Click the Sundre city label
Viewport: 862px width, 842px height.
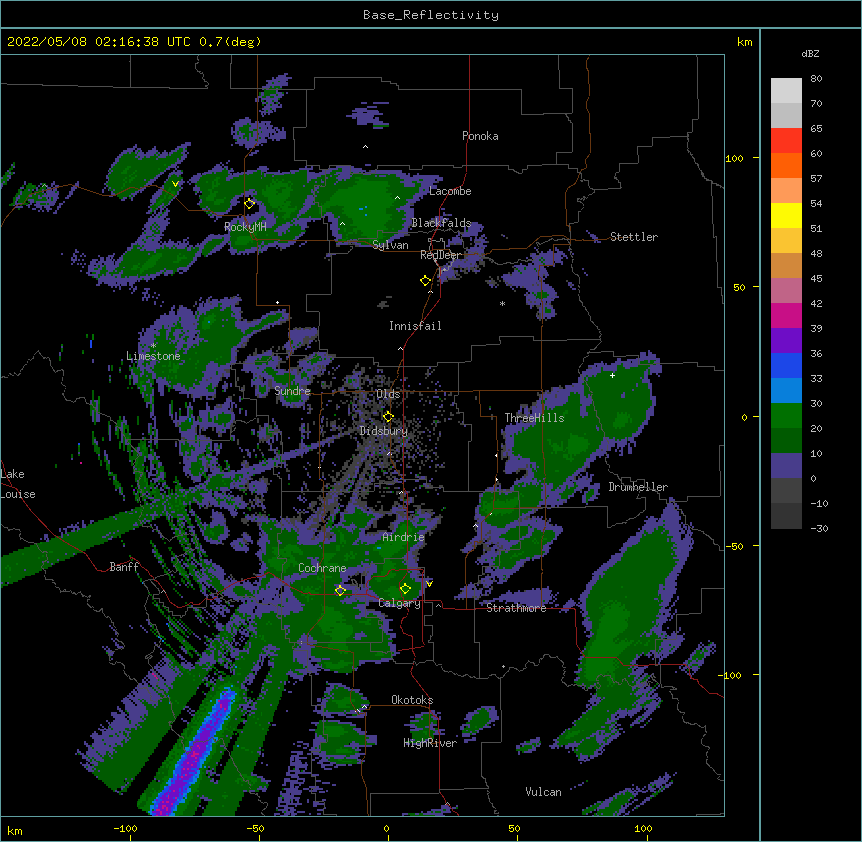point(292,391)
